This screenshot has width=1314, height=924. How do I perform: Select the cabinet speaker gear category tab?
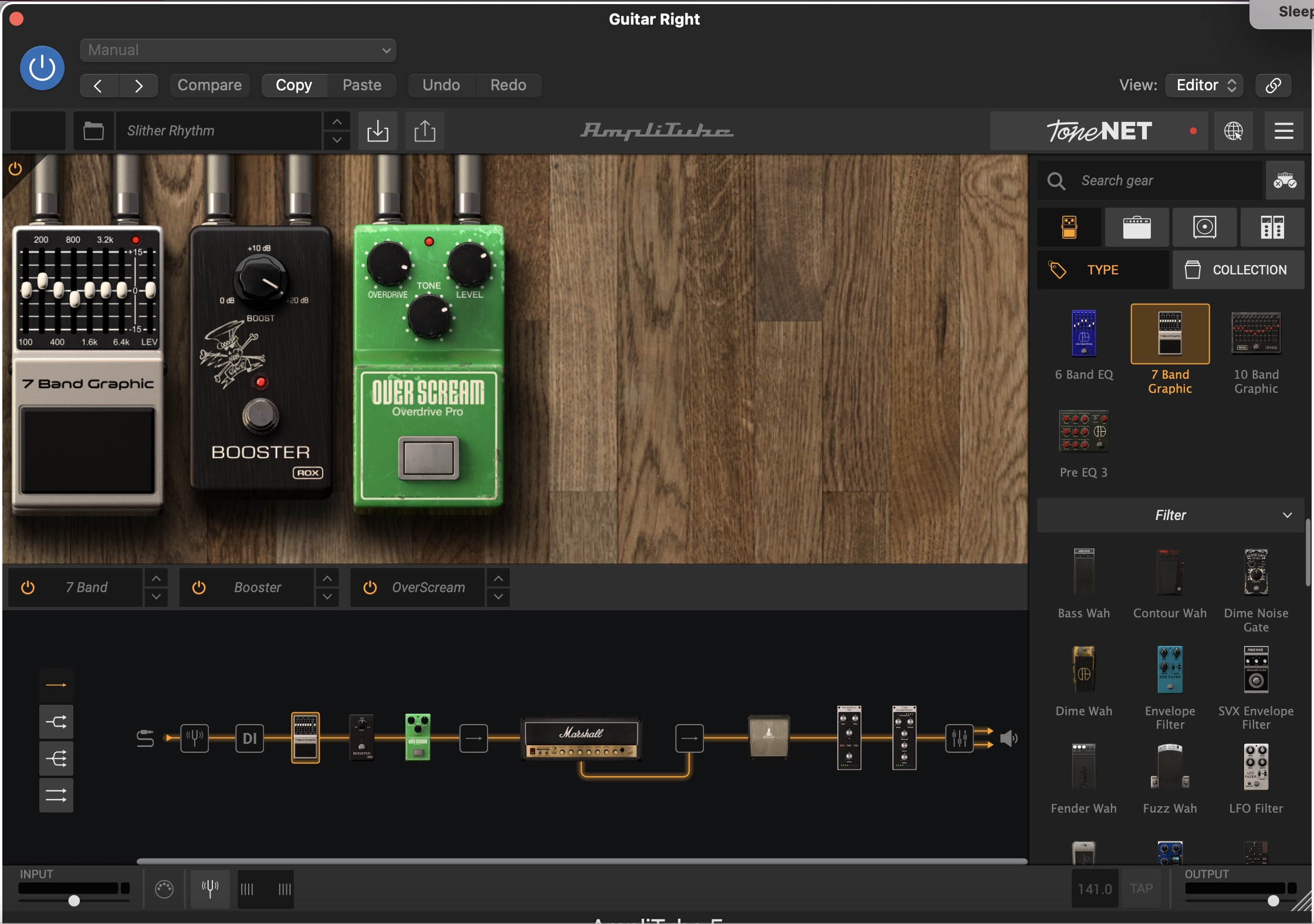point(1204,227)
